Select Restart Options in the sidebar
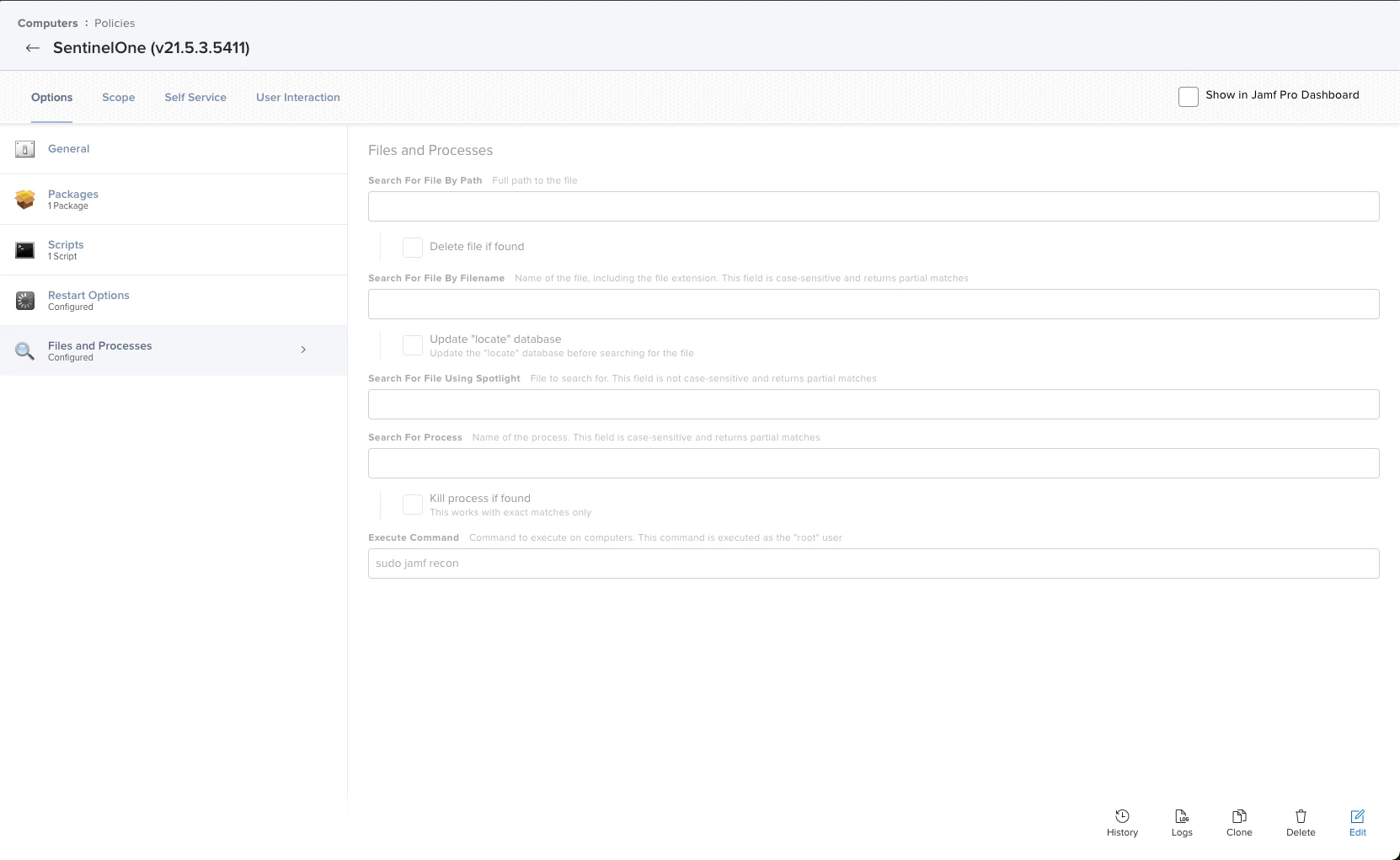Screen dimensions: 1400x860 pos(174,301)
